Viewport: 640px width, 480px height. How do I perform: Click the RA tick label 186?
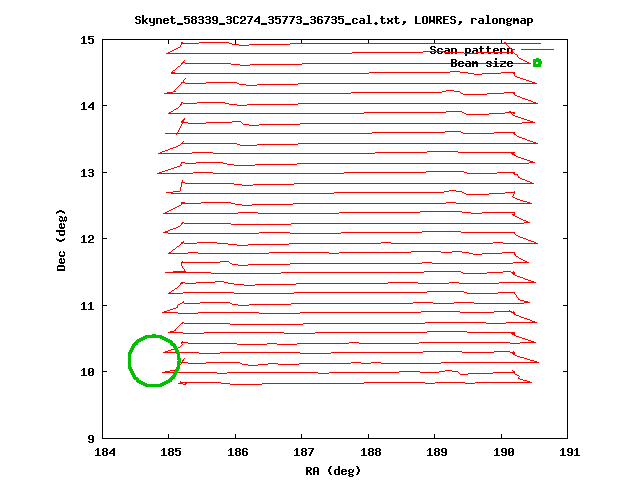(238, 452)
